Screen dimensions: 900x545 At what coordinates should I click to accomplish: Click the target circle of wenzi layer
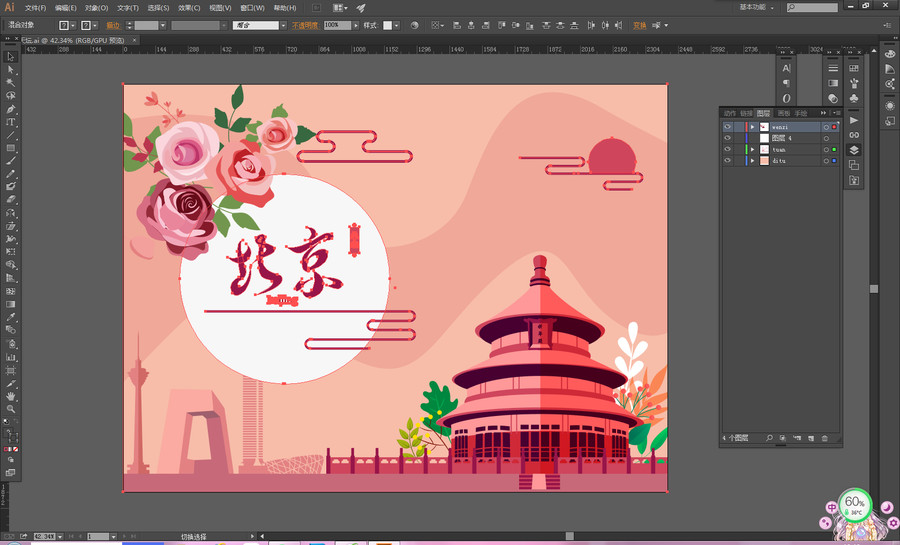click(826, 127)
